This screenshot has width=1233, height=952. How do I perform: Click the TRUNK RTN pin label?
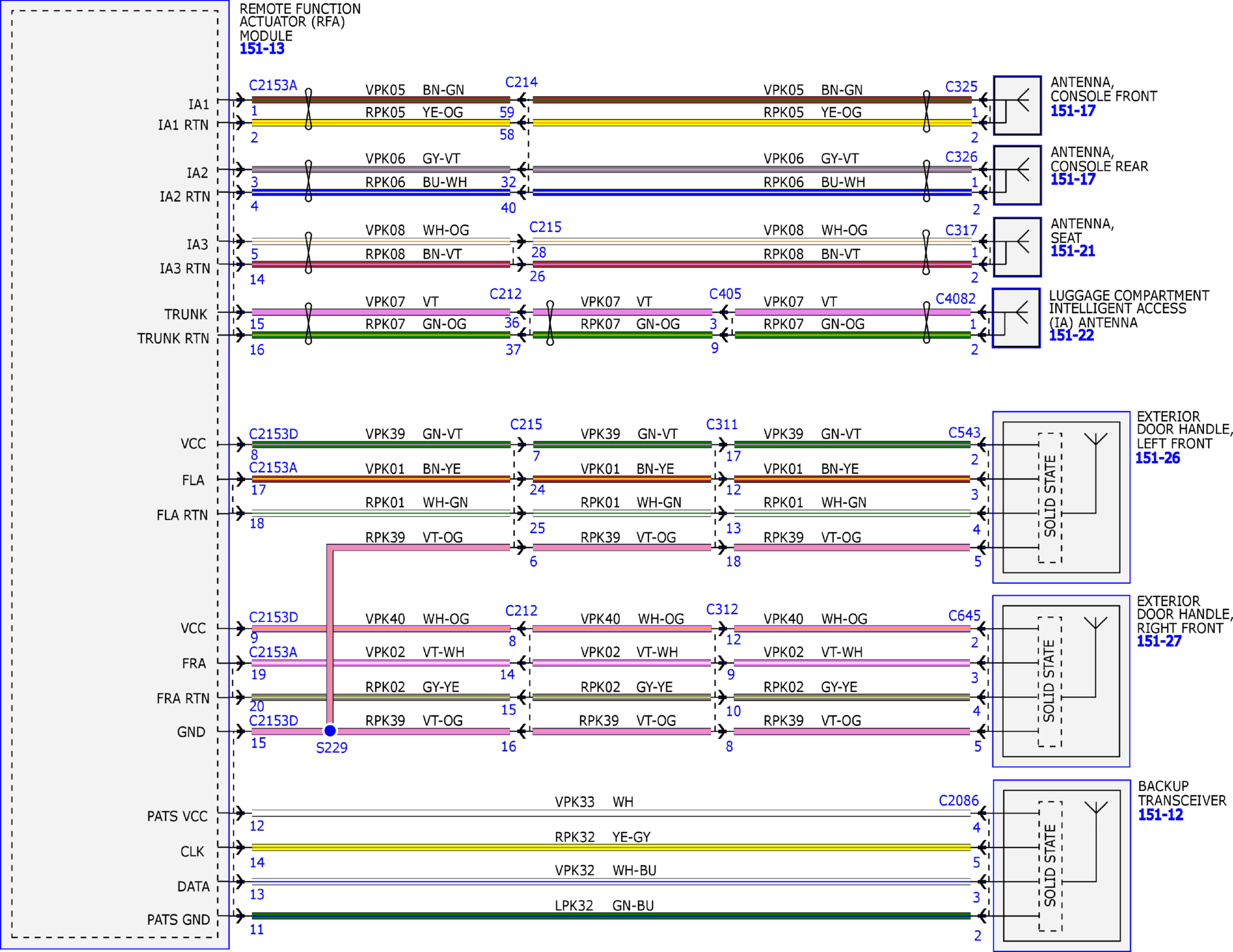(x=173, y=339)
